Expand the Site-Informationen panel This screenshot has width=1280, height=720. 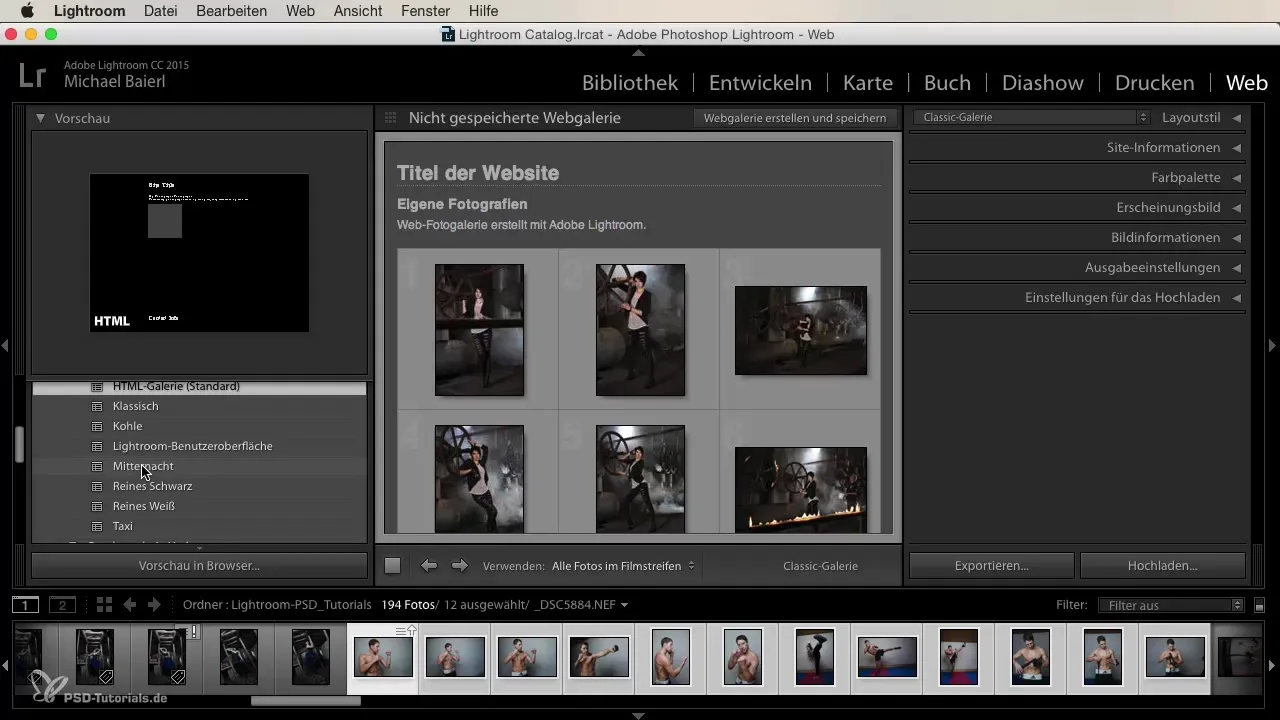(1237, 147)
